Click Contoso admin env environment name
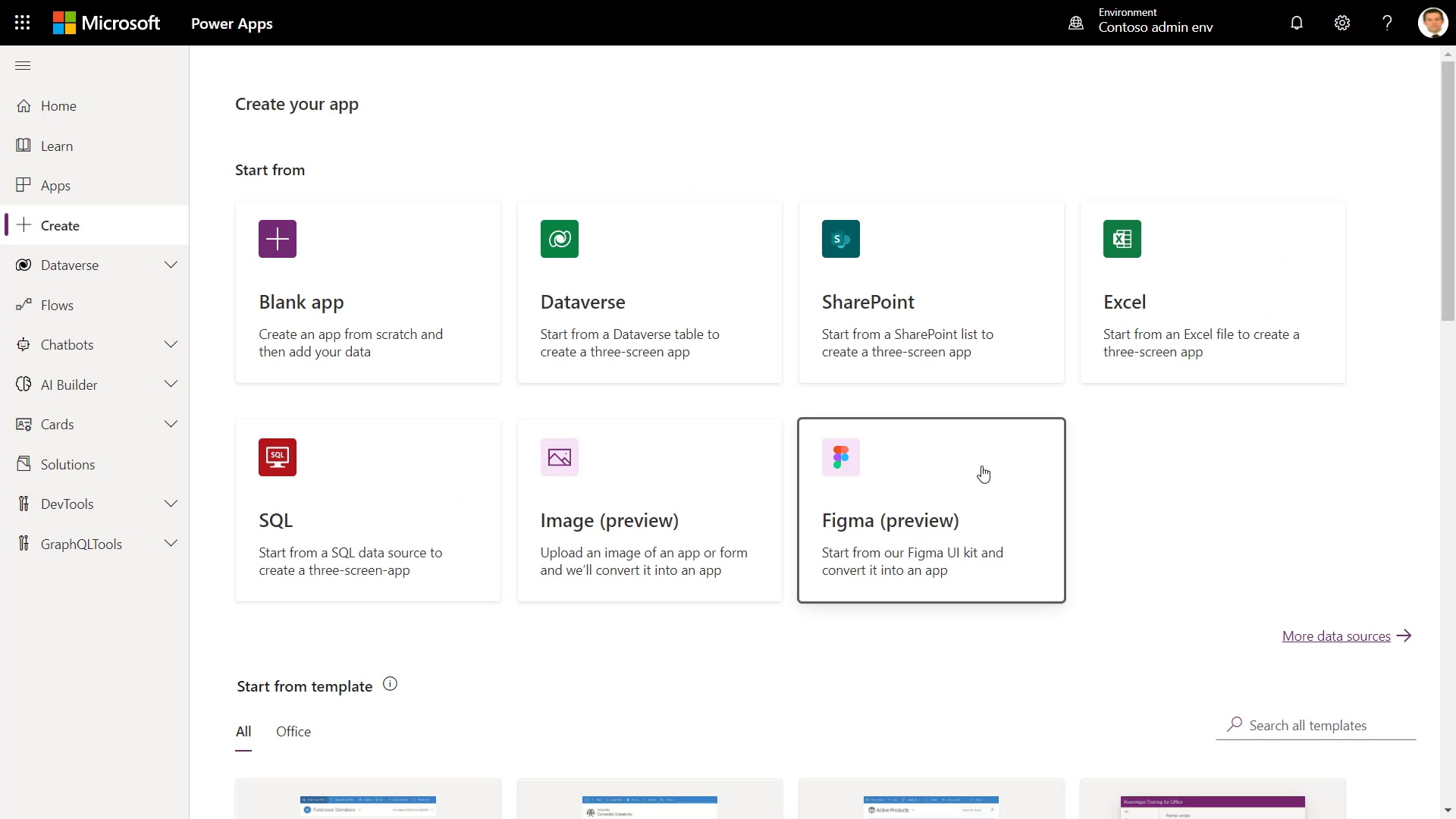The height and width of the screenshot is (819, 1456). point(1156,27)
